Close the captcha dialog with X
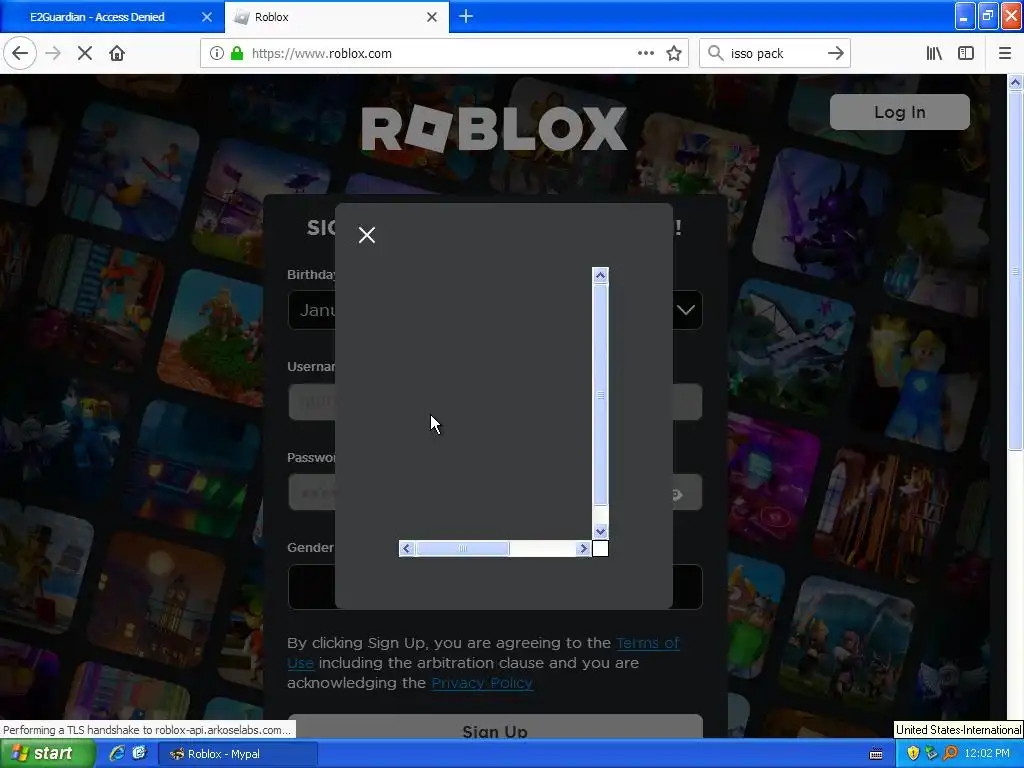The height and width of the screenshot is (768, 1024). (367, 235)
